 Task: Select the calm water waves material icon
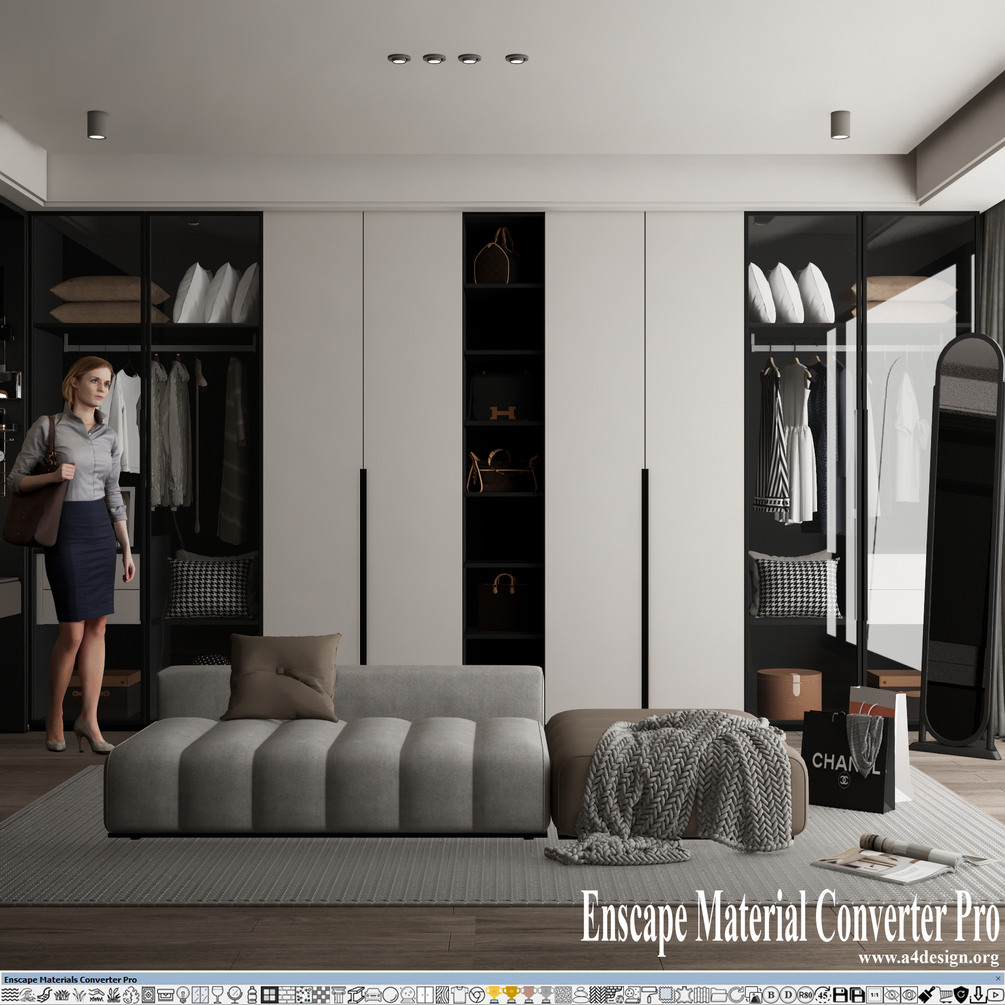(x=9, y=995)
